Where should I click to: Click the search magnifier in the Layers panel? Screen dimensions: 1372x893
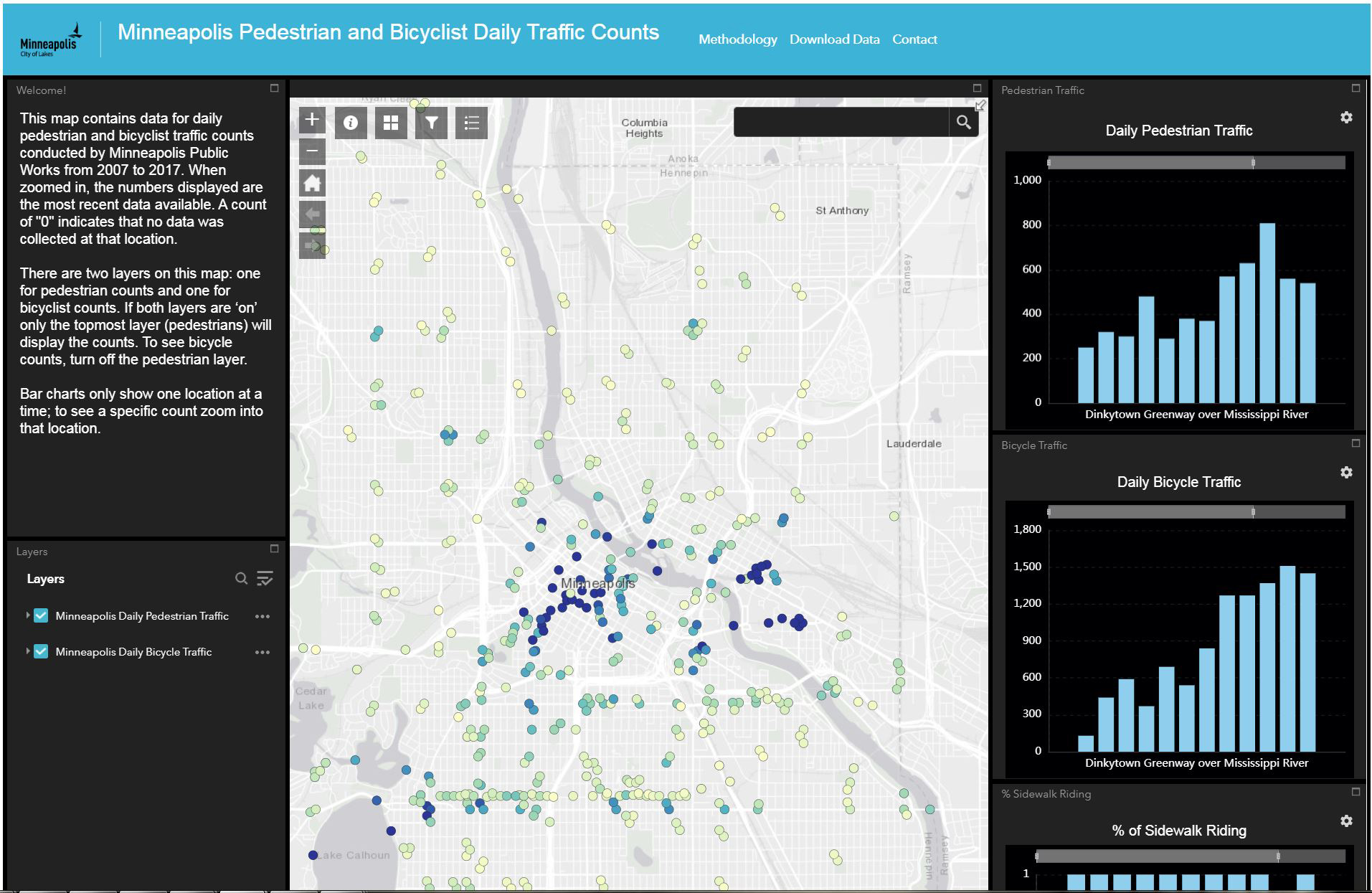[241, 578]
